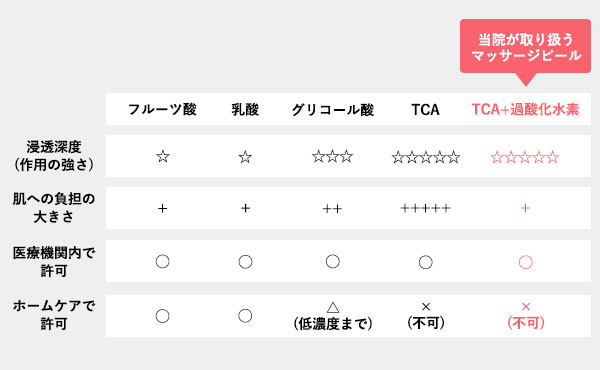This screenshot has width=600, height=370.
Task: Click the pink circle in 医療機関内で許可 row
Action: [525, 262]
